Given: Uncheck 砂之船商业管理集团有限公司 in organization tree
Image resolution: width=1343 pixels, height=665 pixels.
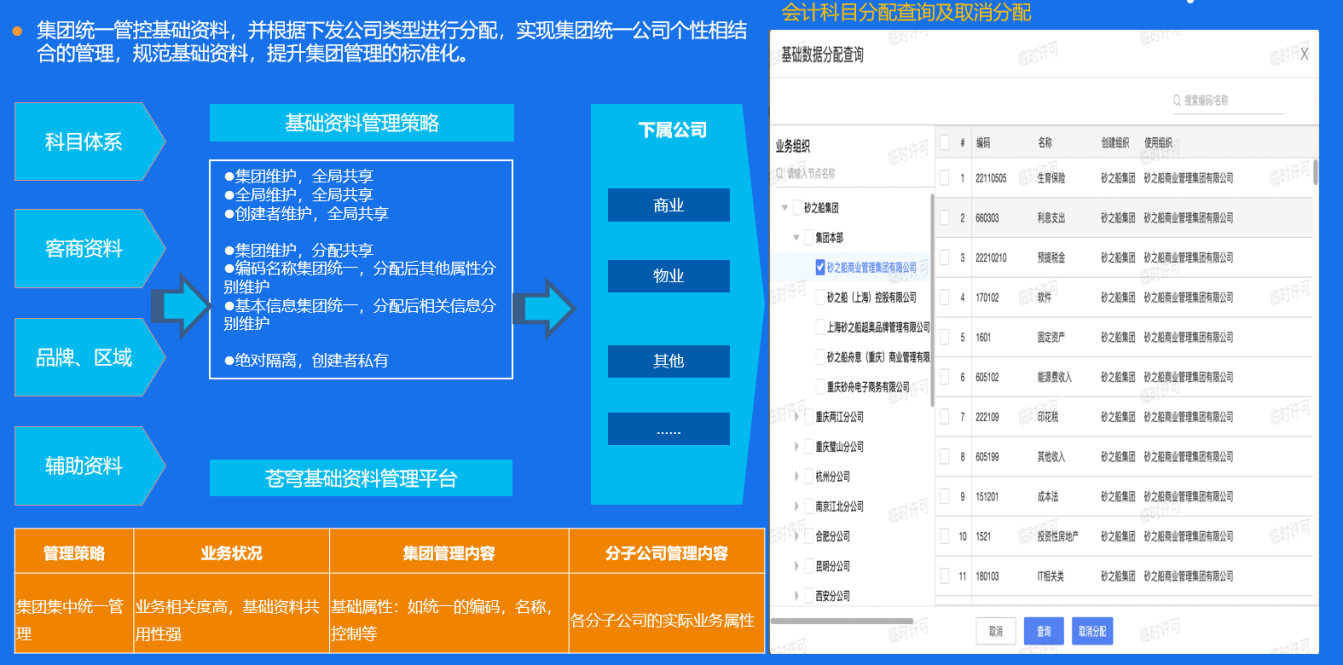Looking at the screenshot, I should 820,267.
